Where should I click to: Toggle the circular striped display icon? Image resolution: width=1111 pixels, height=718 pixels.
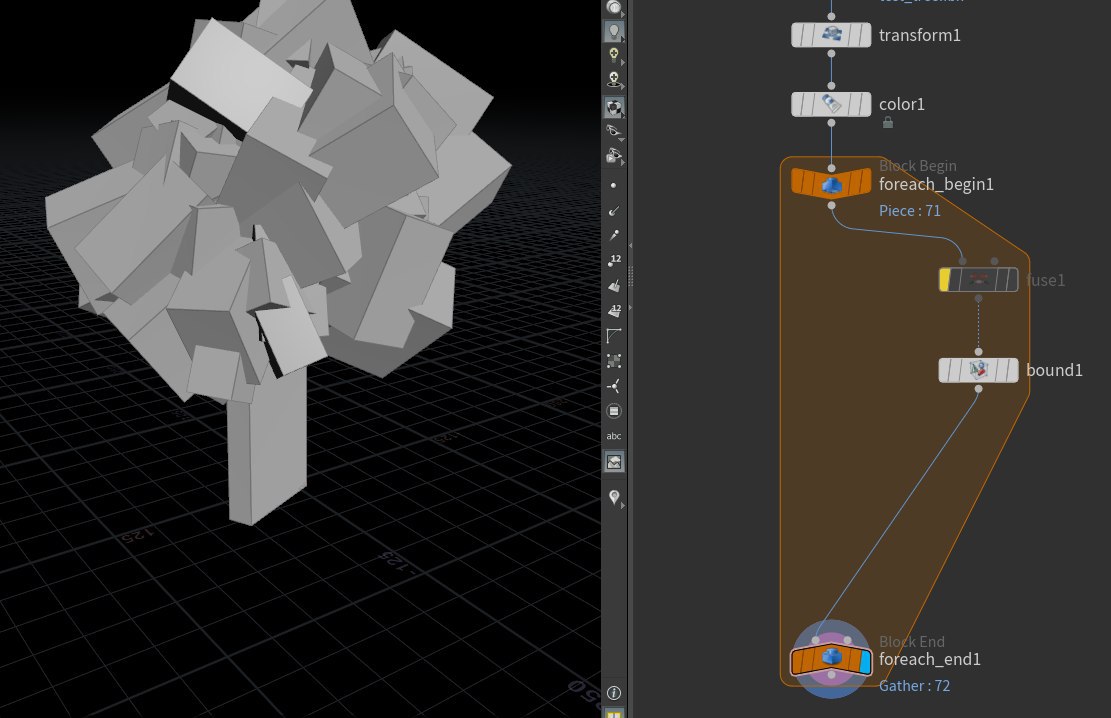point(614,411)
